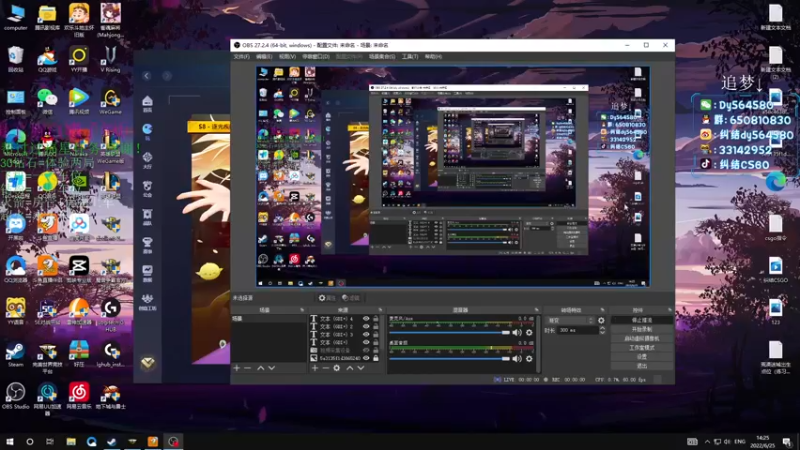Move scene up with arrow icon
The height and width of the screenshot is (450, 800).
(261, 368)
